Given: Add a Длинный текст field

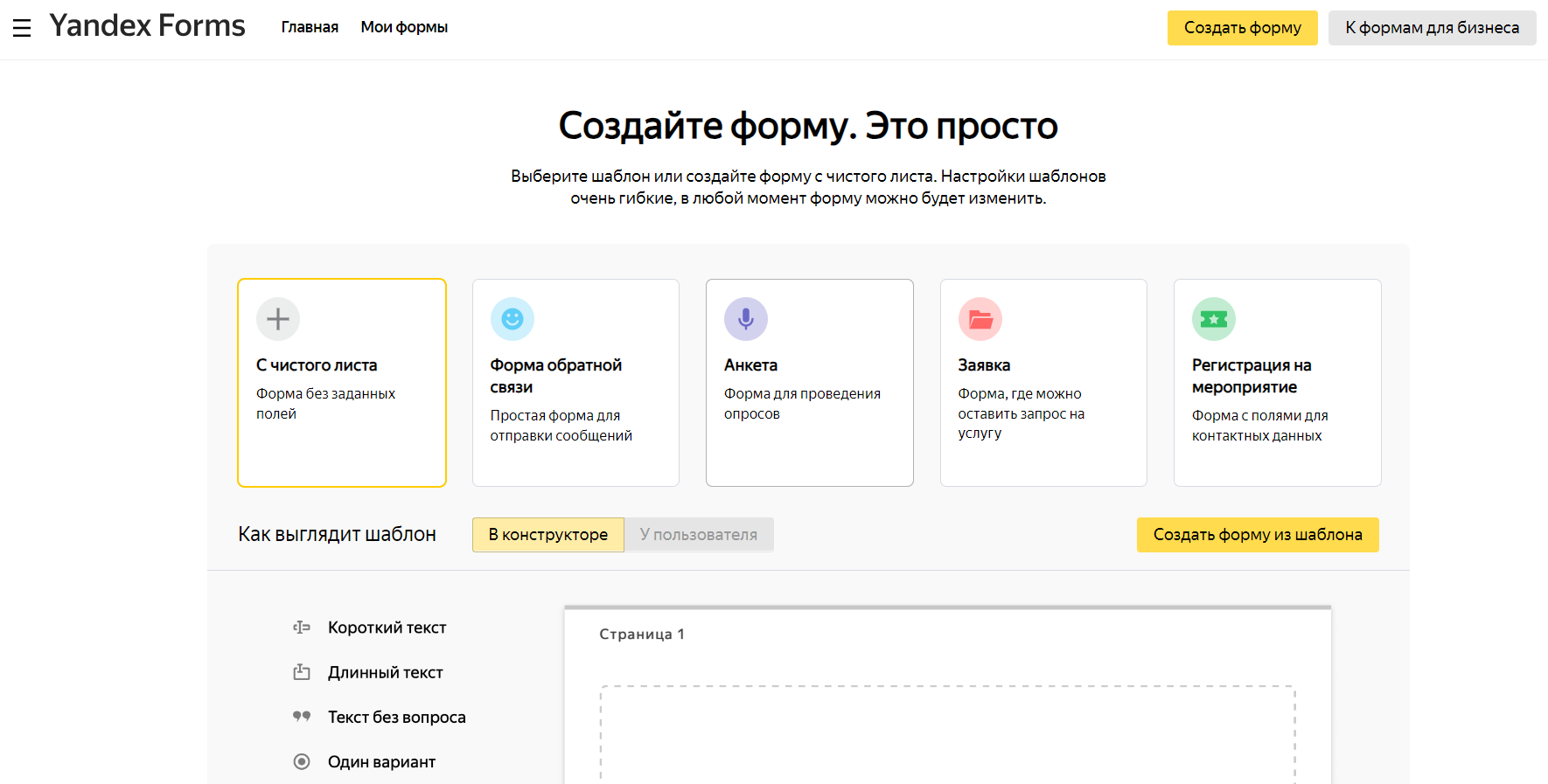Looking at the screenshot, I should click(385, 672).
